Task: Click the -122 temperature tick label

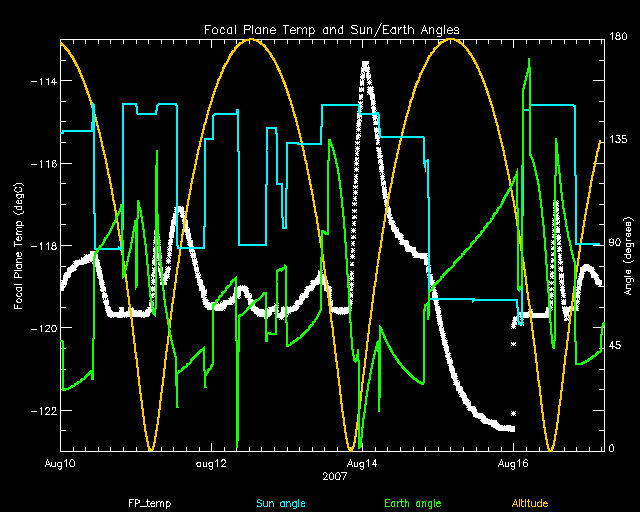Action: [x=42, y=411]
